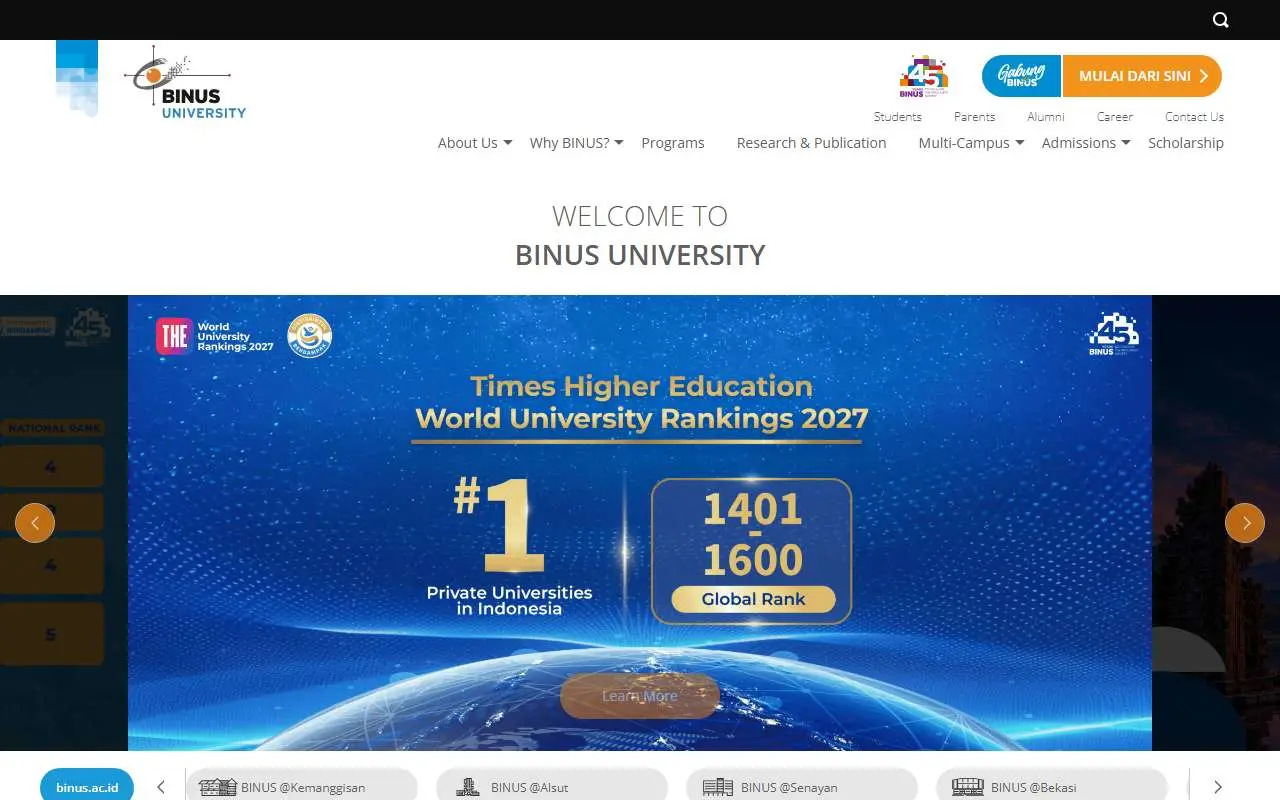The image size is (1280, 800).
Task: Open the Alumni link
Action: tap(1046, 116)
